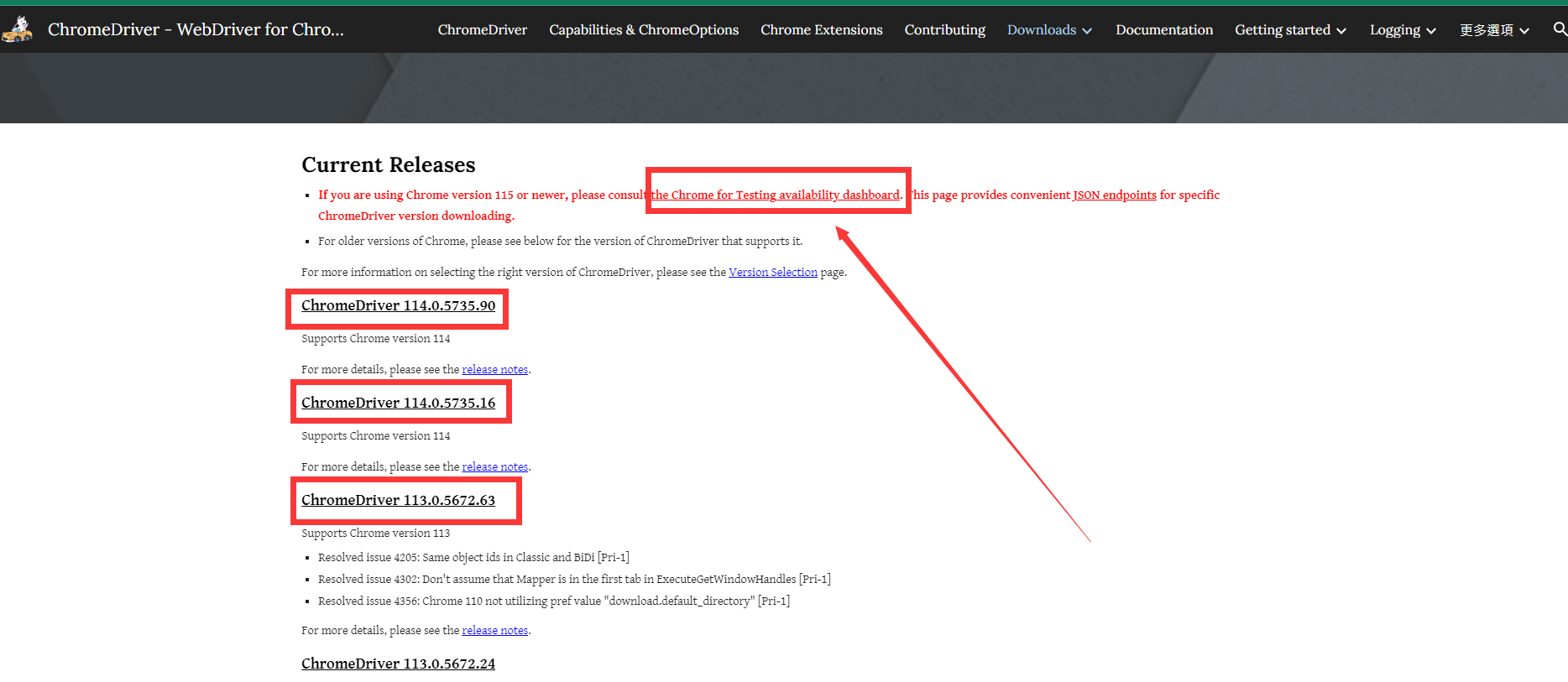Open Chrome for Testing availability dashboard link
This screenshot has width=1568, height=682.
[x=776, y=195]
